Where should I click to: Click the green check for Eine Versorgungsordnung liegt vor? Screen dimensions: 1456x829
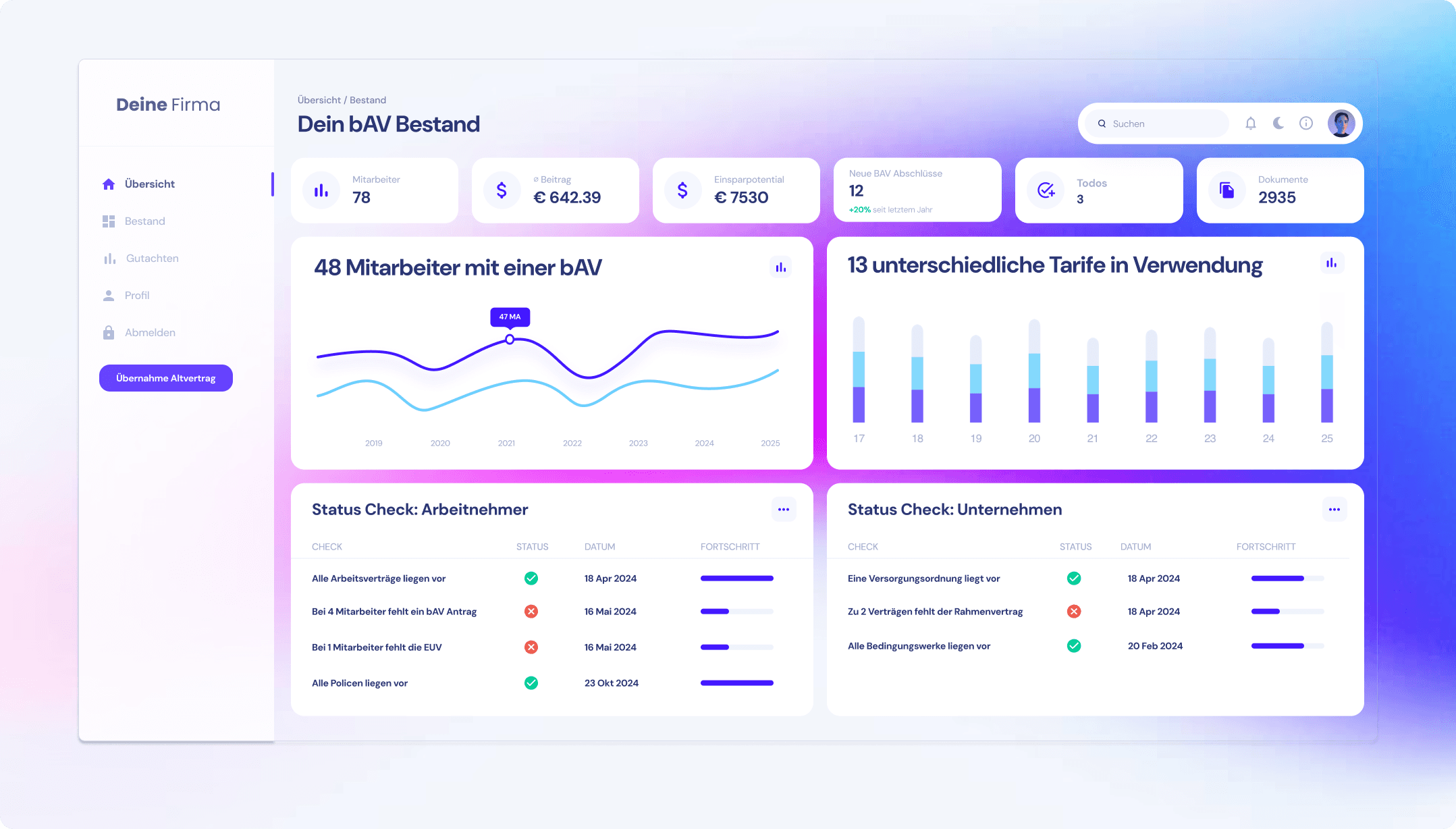pos(1075,578)
